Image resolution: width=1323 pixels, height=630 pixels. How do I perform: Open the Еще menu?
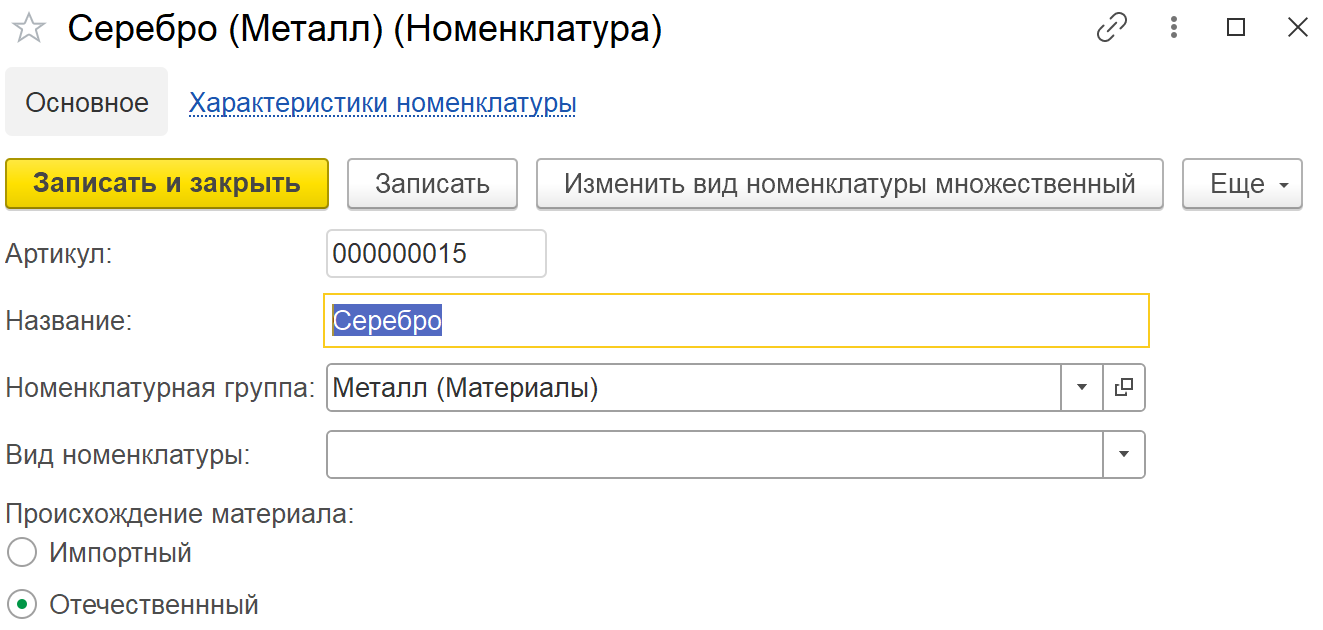coord(1242,184)
